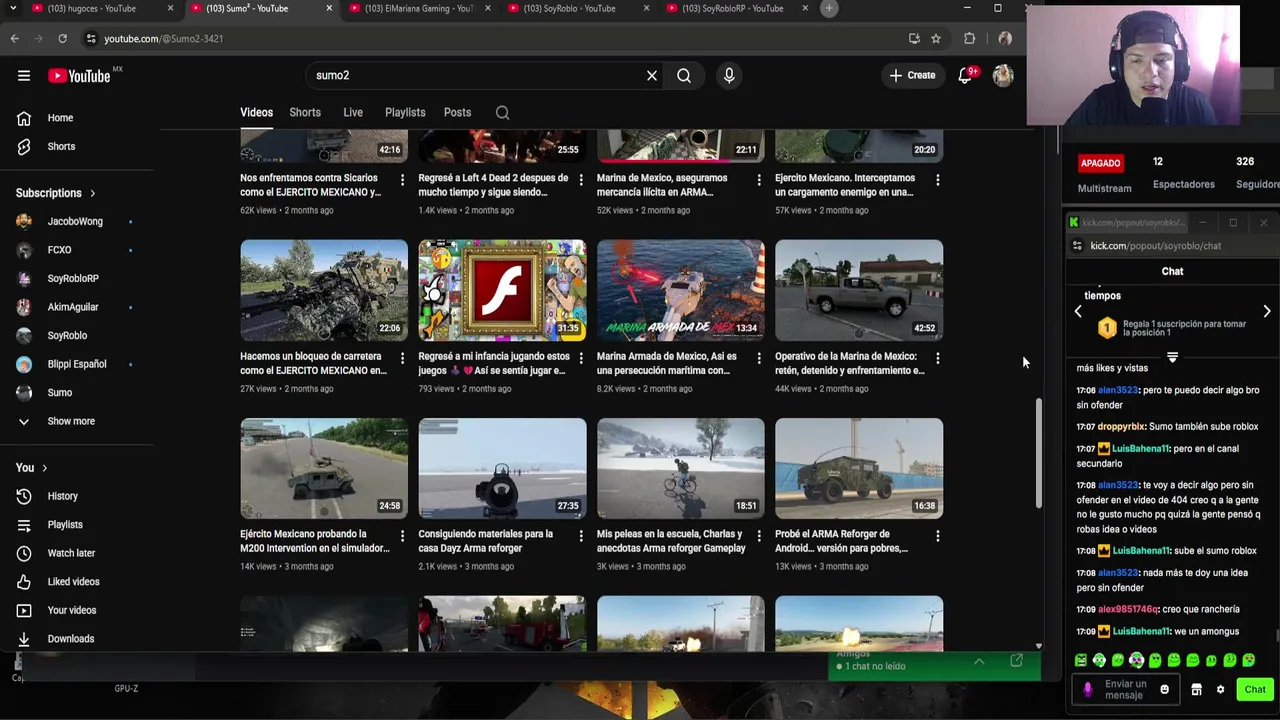Open 'Consiguiendo materiales para la casa' video title
Screen dimensions: 1280x720
pos(486,541)
